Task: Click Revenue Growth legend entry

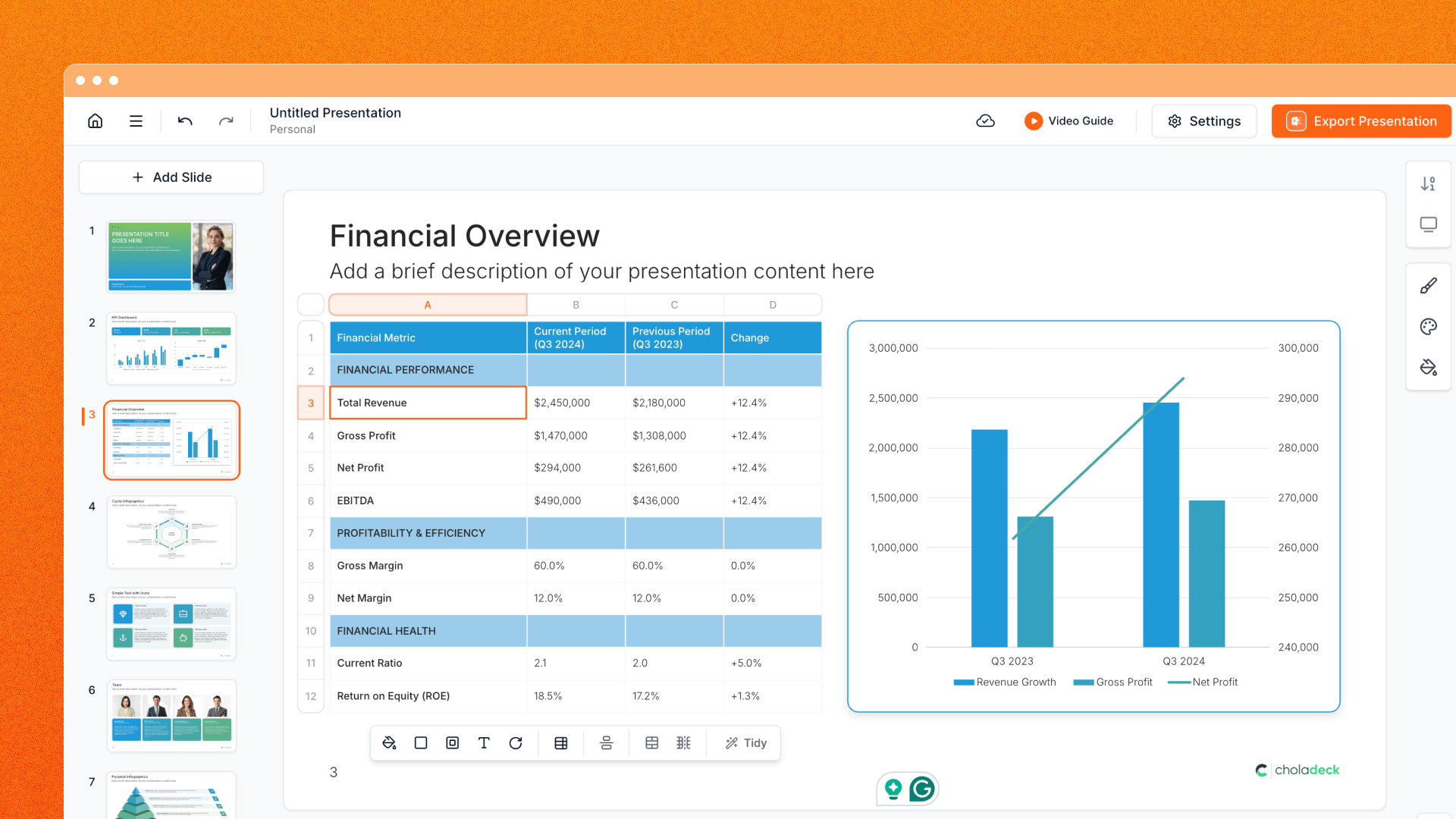Action: [x=1005, y=682]
